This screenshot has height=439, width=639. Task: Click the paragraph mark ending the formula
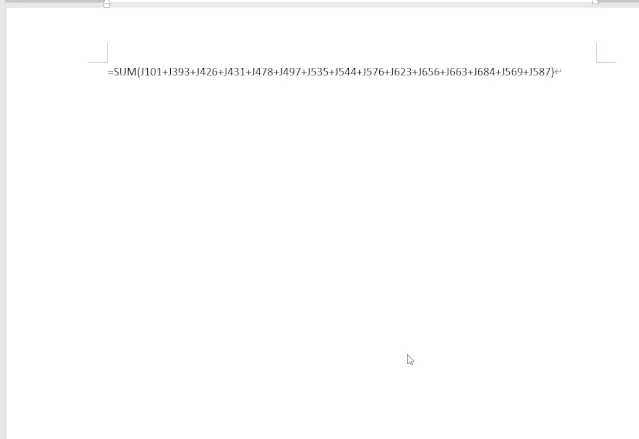(558, 72)
